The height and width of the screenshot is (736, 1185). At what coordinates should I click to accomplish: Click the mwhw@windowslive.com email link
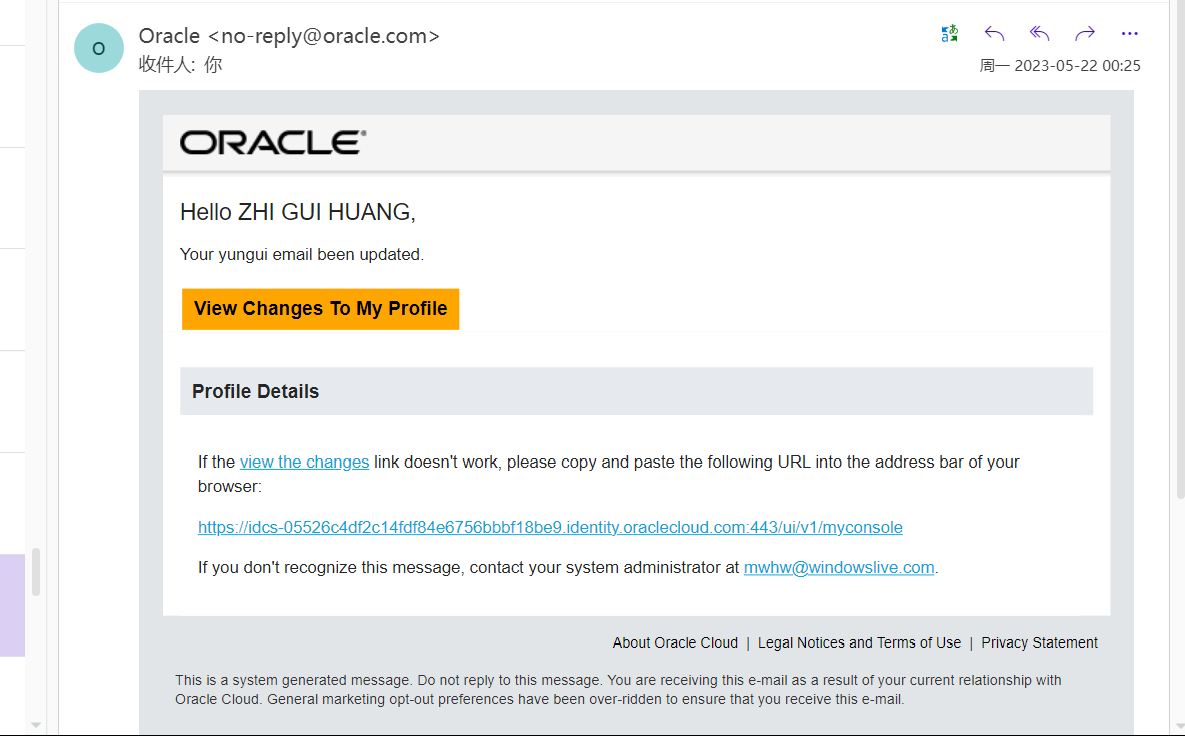pos(839,567)
